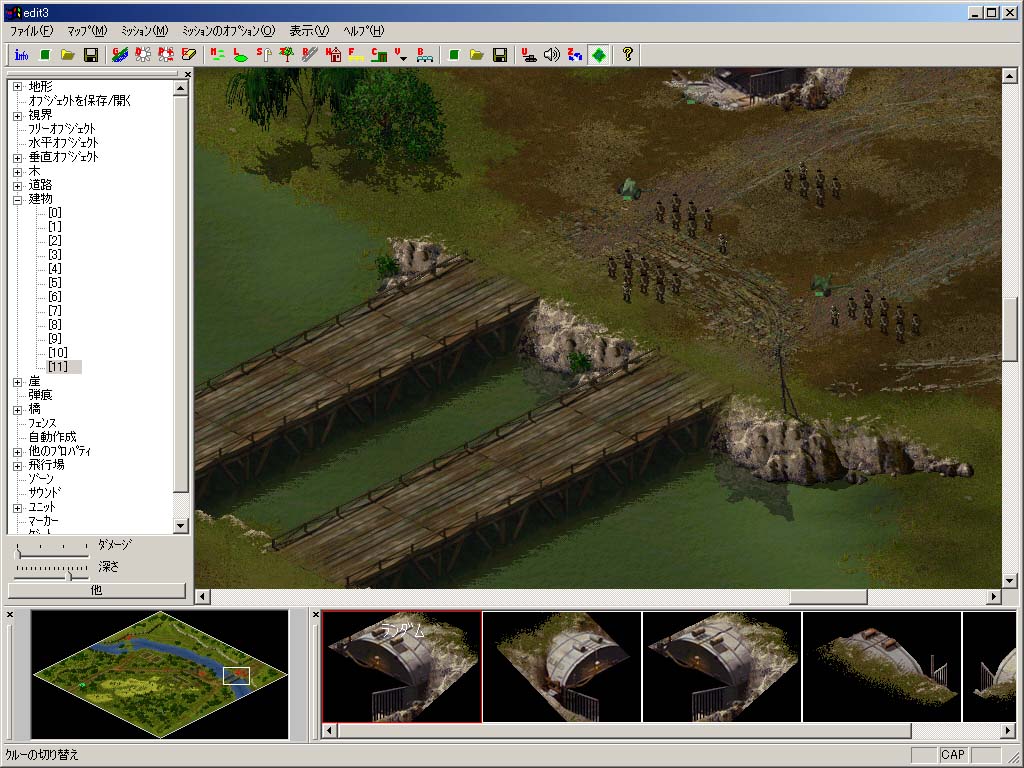
Task: Select the フェンス tree item
Action: tap(43, 423)
